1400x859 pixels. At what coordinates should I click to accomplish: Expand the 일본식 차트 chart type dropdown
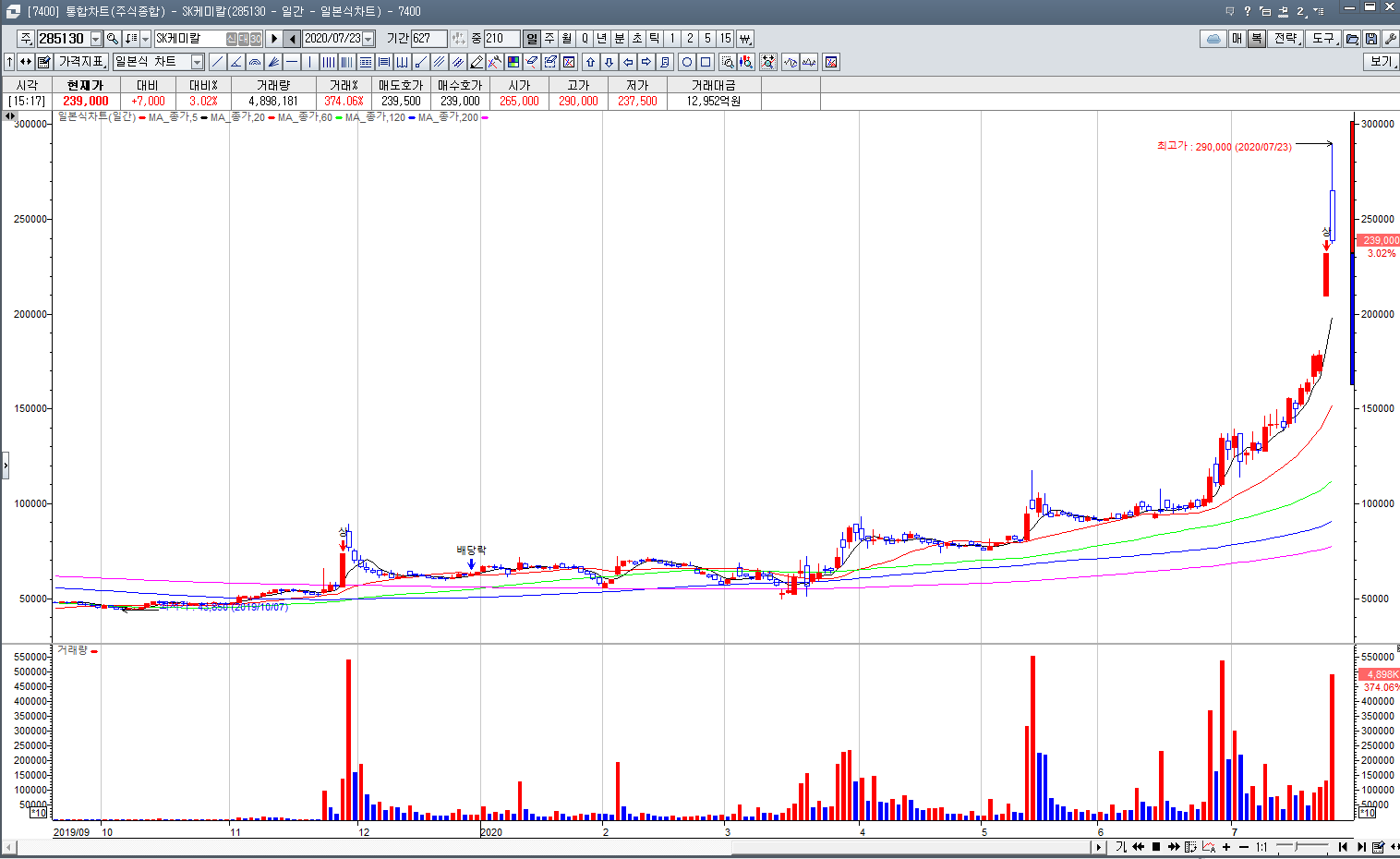(197, 62)
